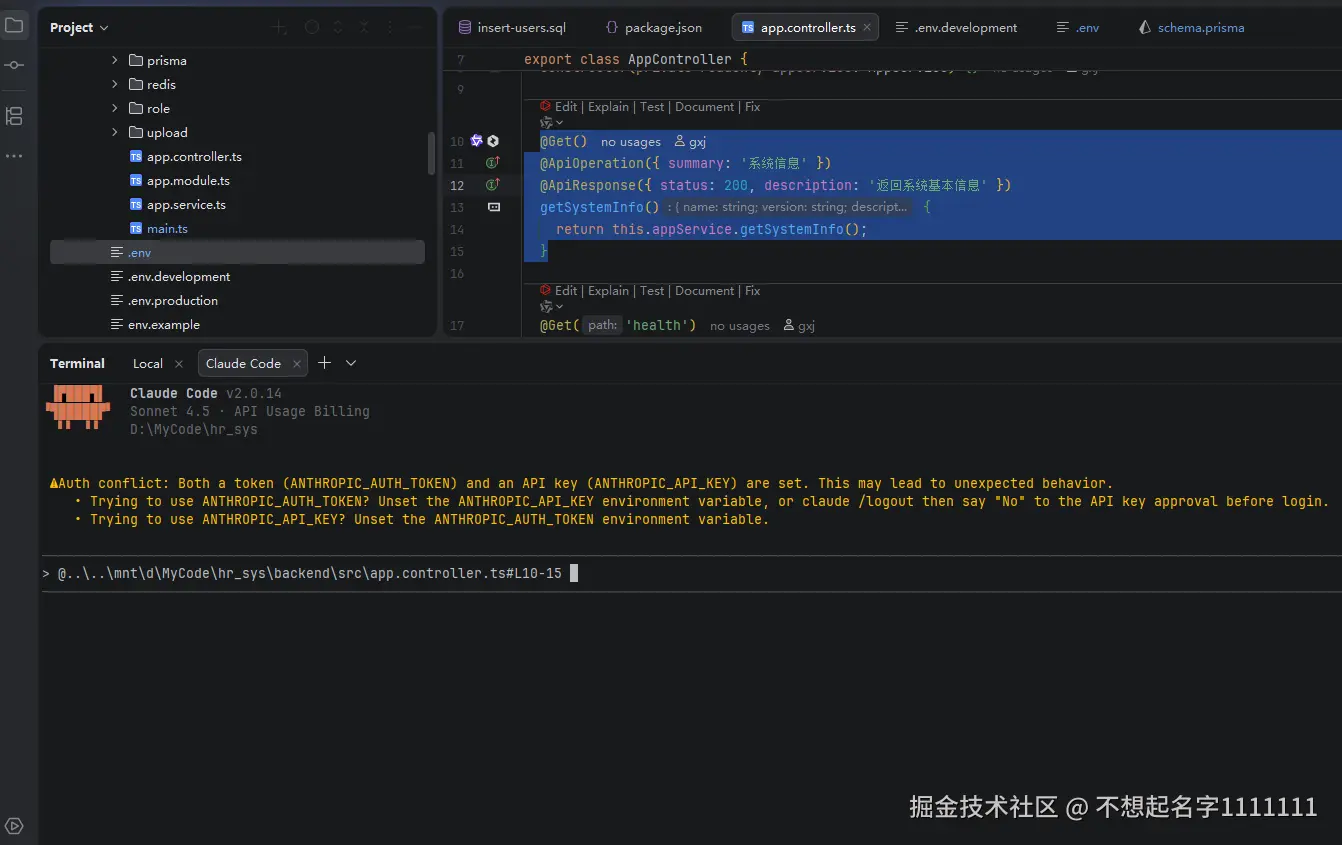Click the Project panel vertical scrollbar

coord(431,153)
